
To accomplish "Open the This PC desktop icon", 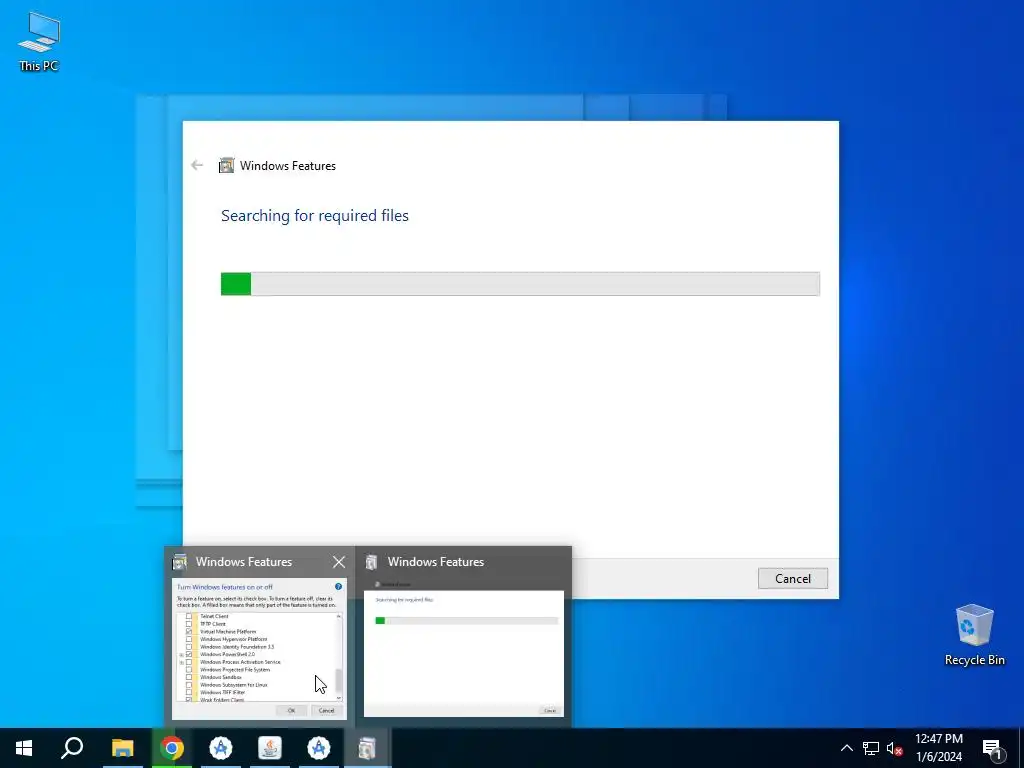I will pyautogui.click(x=39, y=41).
